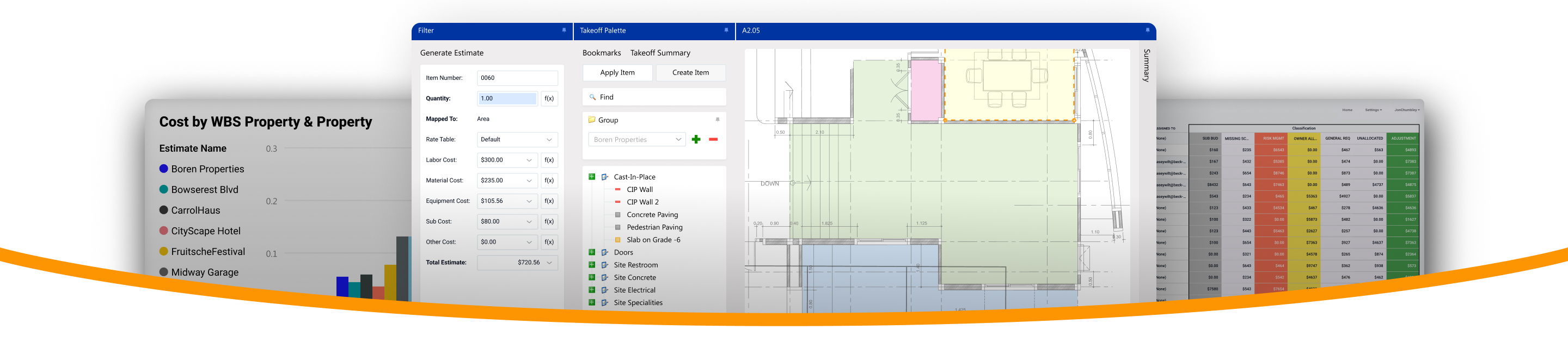Switch to the Takeoff Summary tab
This screenshot has height=348, width=1568.
pyautogui.click(x=660, y=53)
